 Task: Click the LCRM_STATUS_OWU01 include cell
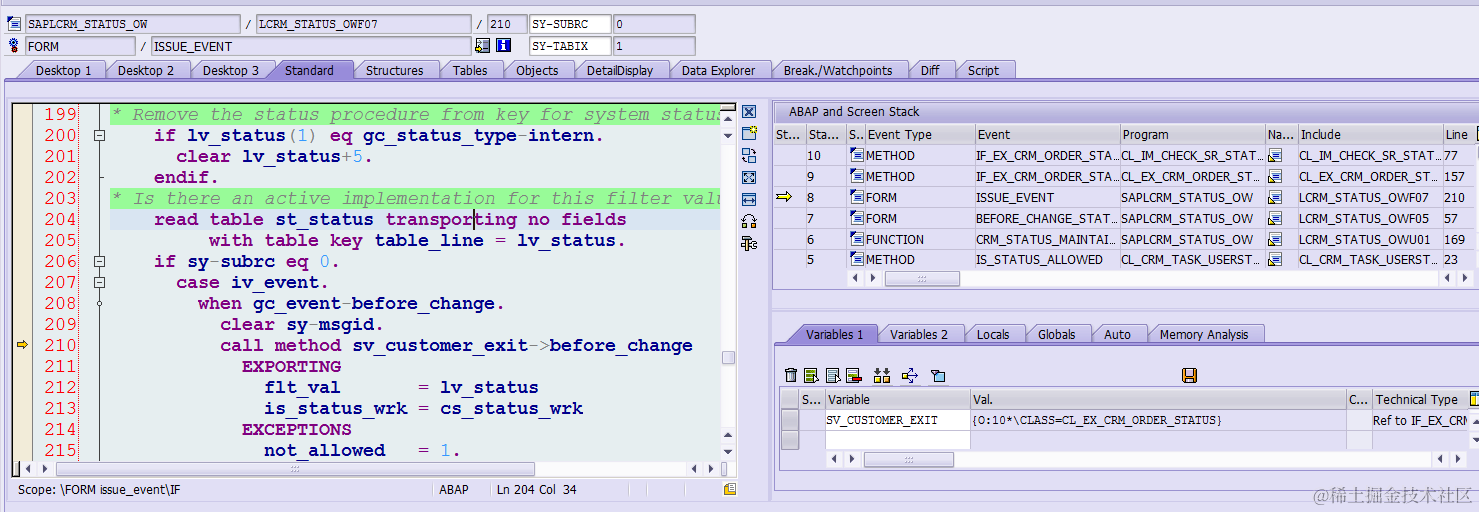[1369, 239]
